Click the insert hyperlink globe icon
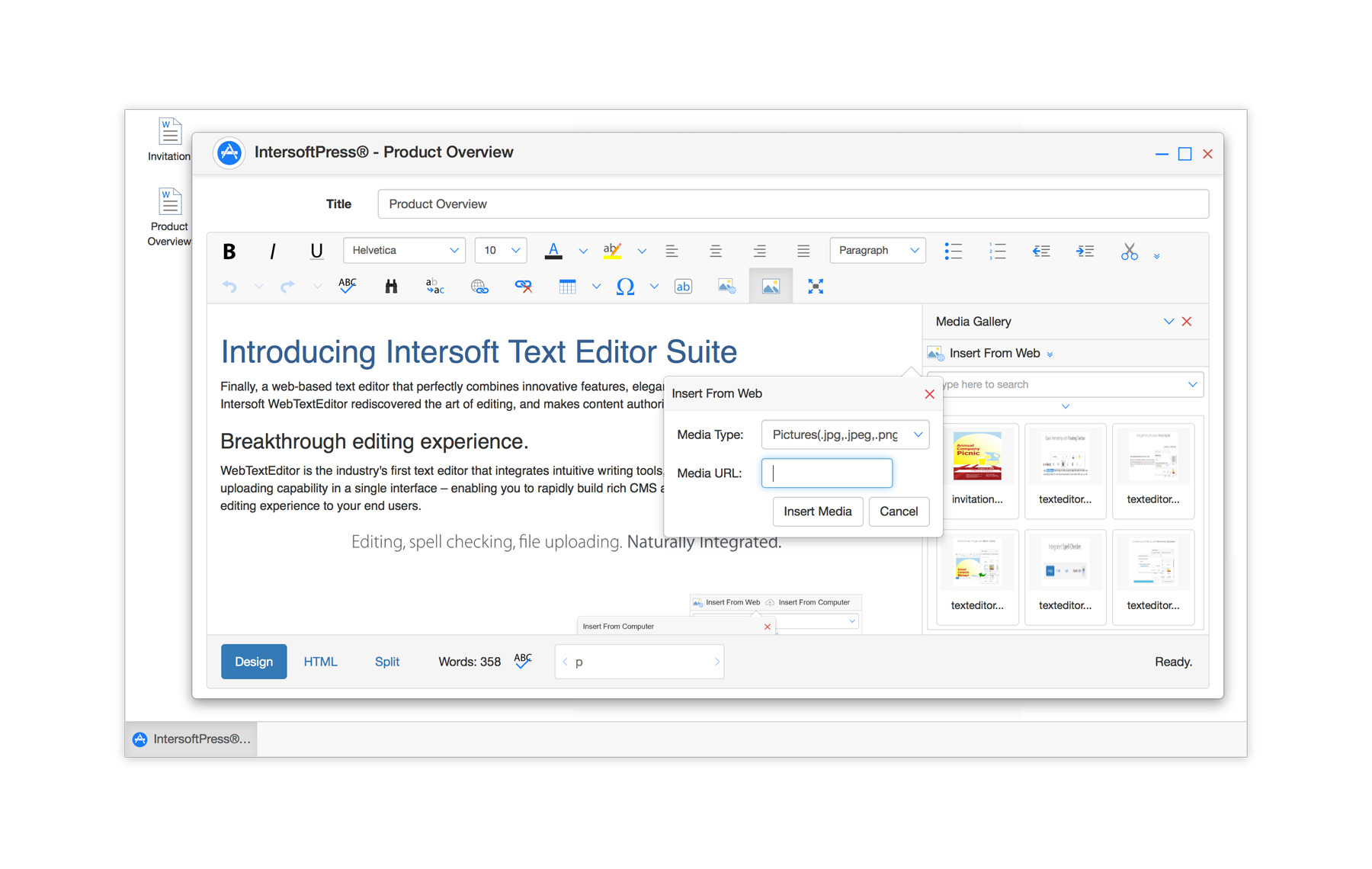Viewport: 1372px width, 869px height. pos(479,287)
